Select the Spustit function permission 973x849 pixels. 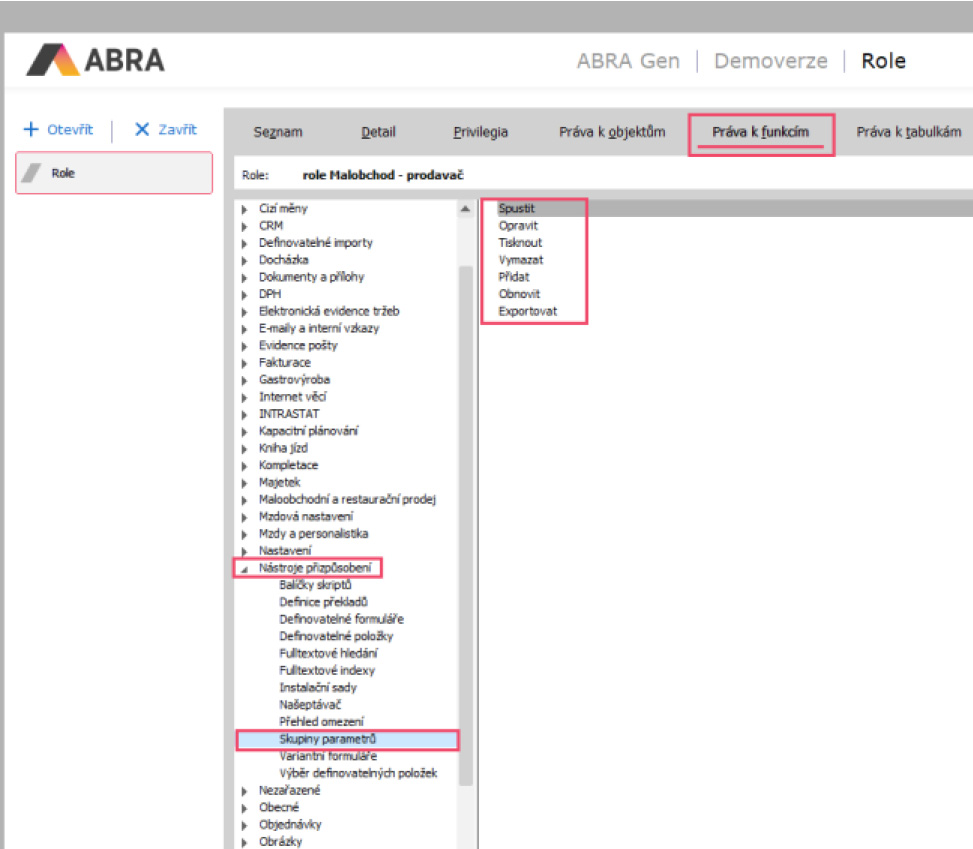click(520, 208)
